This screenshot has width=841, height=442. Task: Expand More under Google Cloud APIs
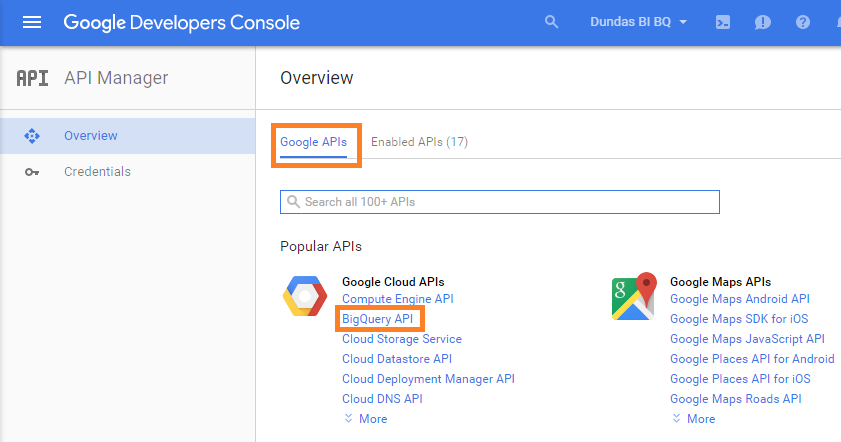[x=365, y=419]
